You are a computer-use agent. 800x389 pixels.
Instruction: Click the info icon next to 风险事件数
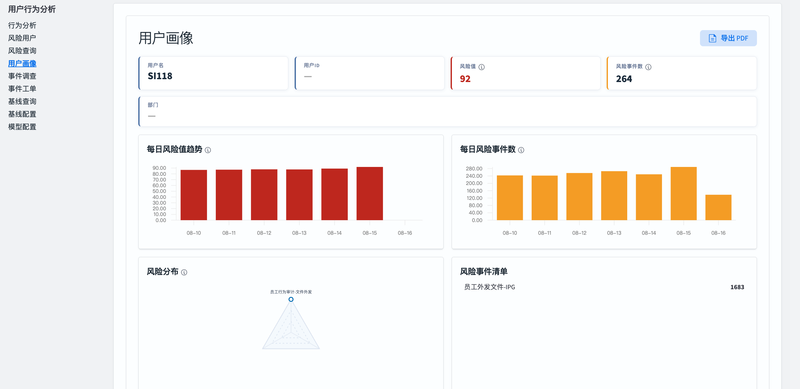[x=648, y=67]
